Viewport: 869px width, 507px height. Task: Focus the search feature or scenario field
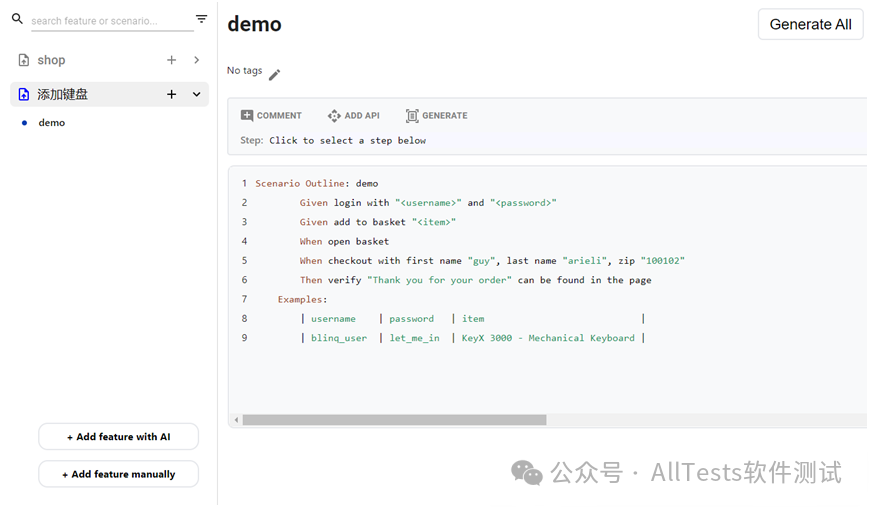[113, 21]
